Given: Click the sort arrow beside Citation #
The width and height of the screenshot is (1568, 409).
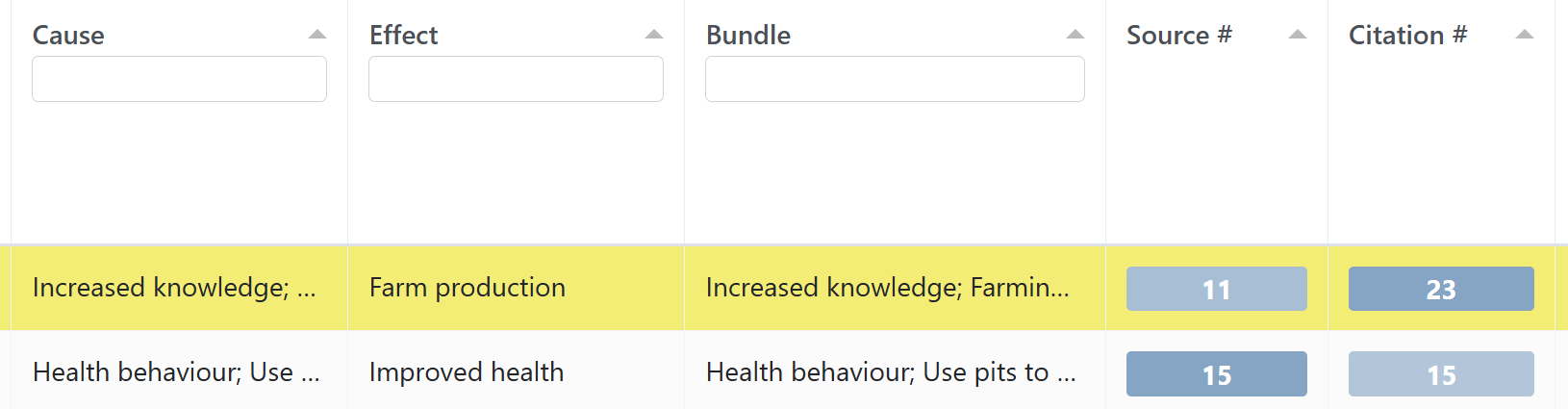Looking at the screenshot, I should click(1525, 35).
